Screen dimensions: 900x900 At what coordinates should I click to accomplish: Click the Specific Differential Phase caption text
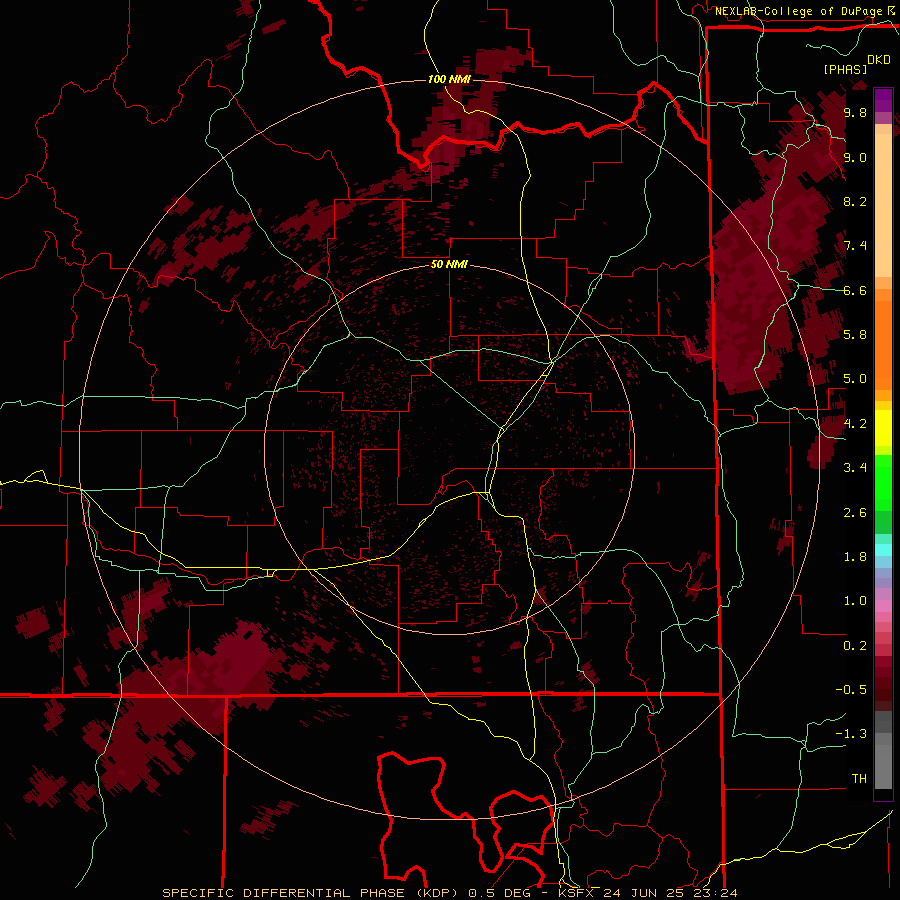[x=449, y=893]
